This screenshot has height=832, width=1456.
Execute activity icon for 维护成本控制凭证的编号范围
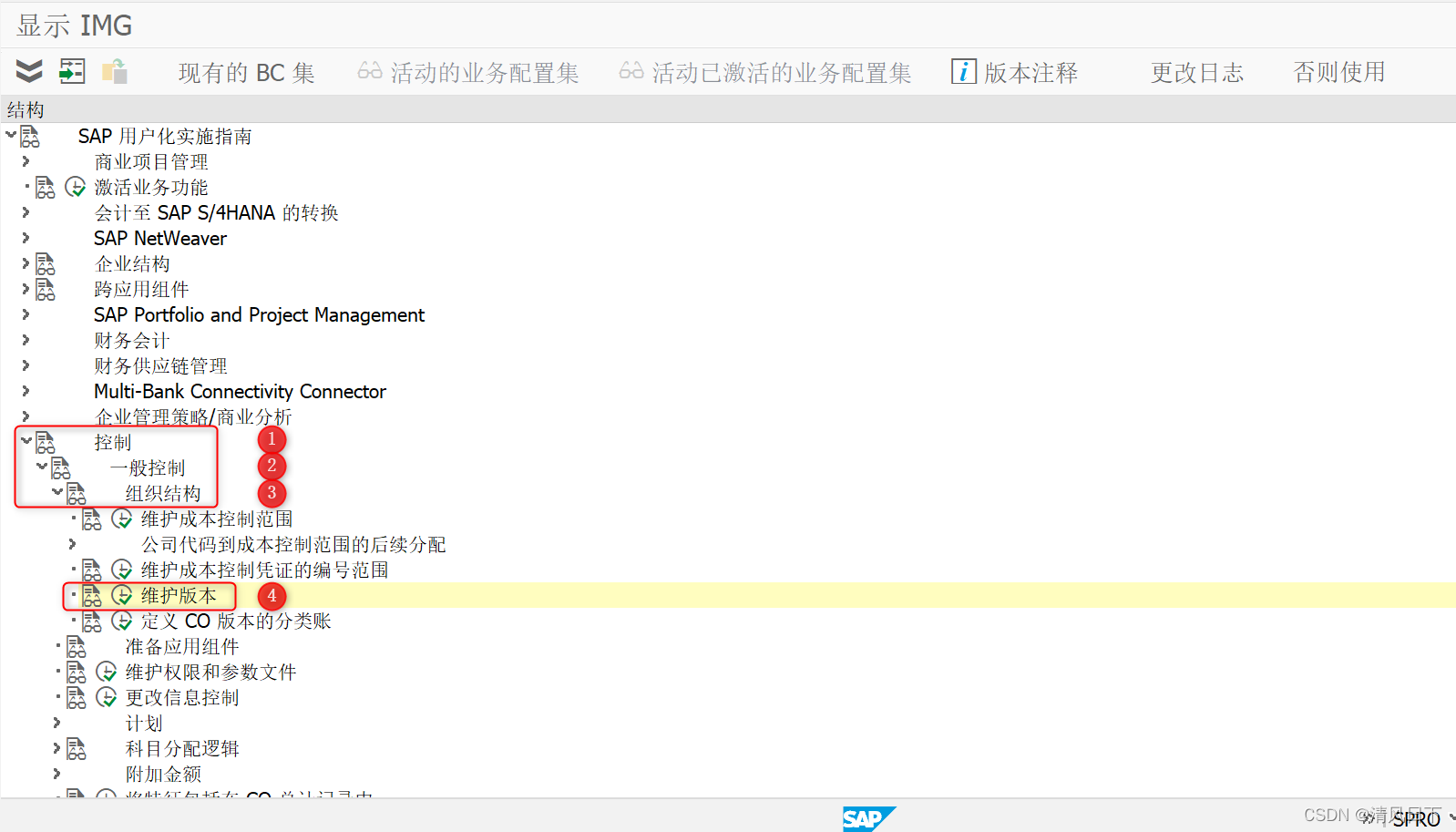click(x=122, y=570)
